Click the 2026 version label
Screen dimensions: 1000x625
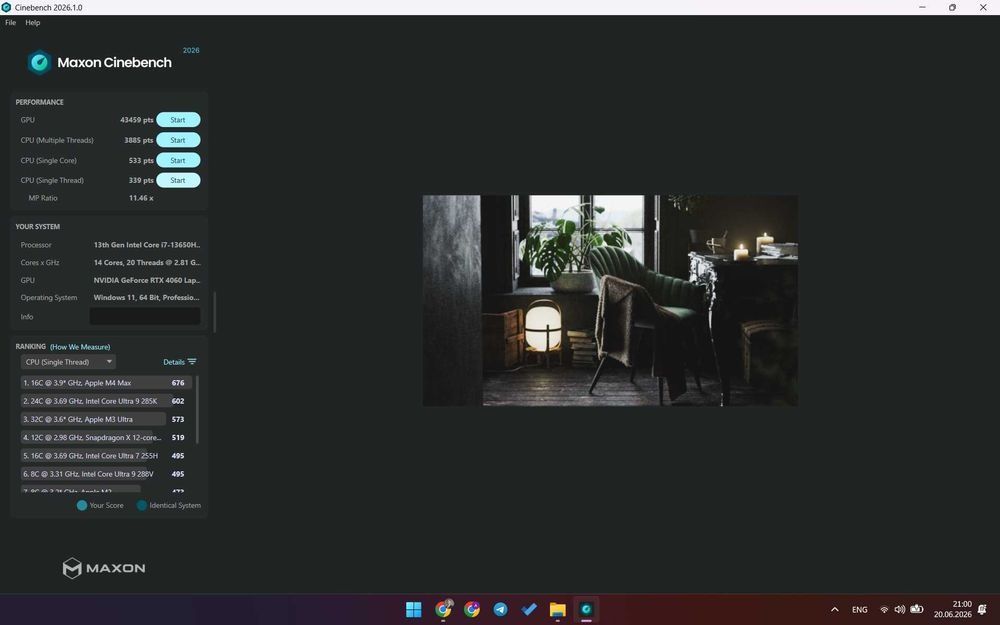point(191,50)
